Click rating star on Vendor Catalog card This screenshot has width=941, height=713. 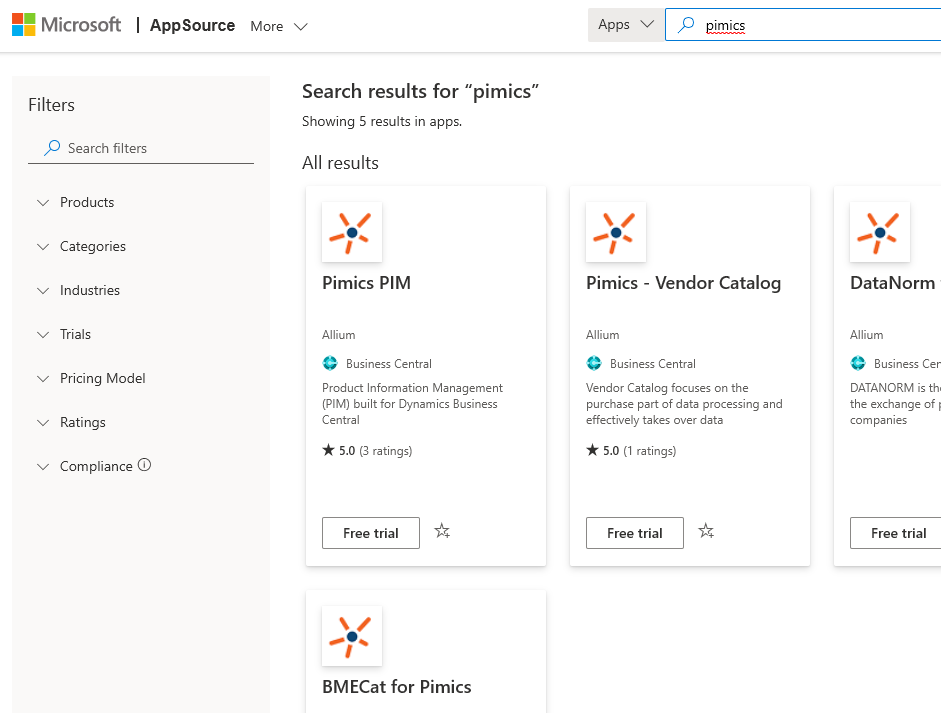(x=592, y=450)
